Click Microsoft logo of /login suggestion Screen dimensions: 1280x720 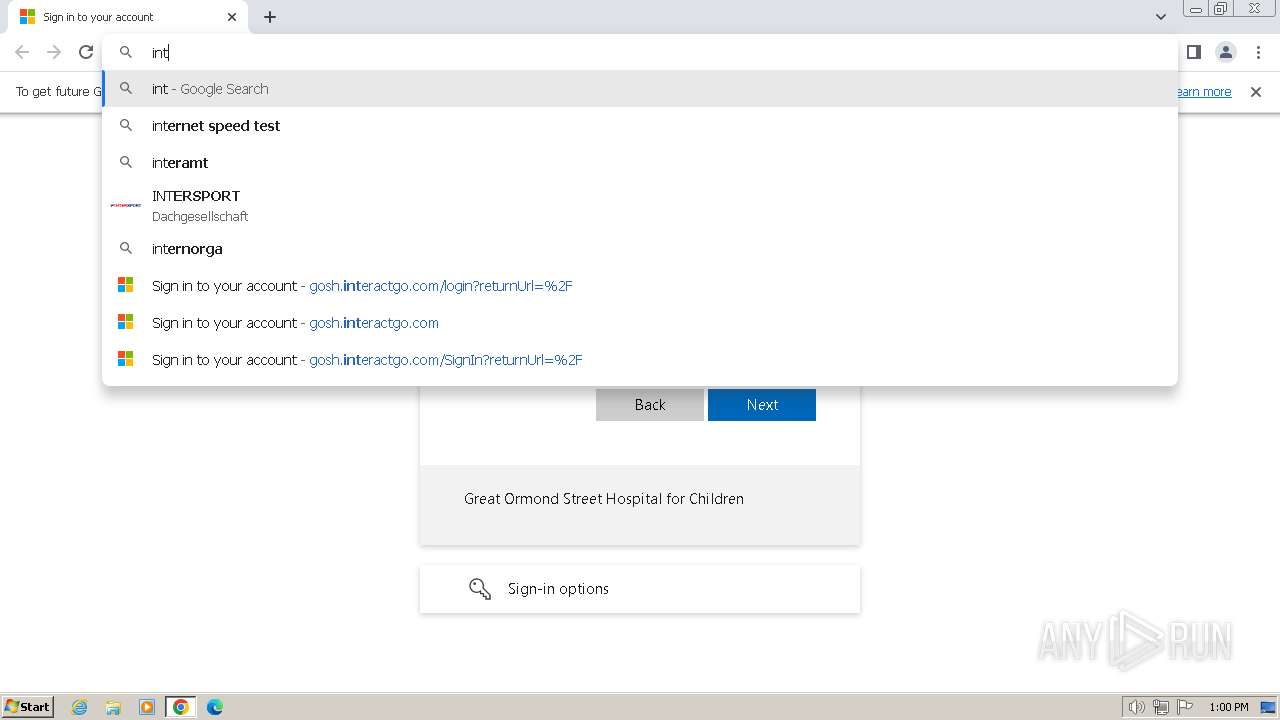pos(126,286)
